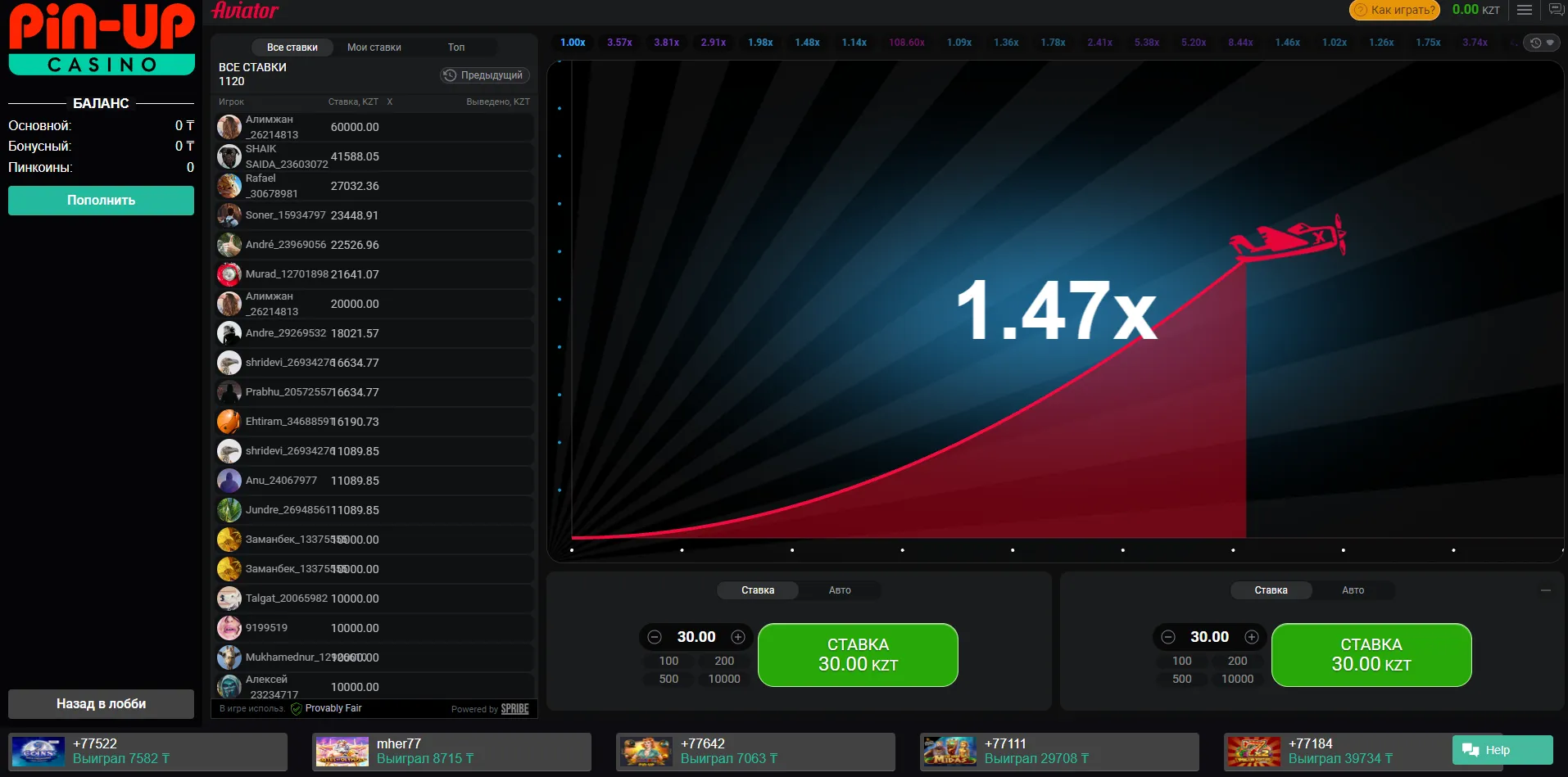Increase right bet with plus icon
Viewport: 1568px width, 777px height.
[x=1251, y=637]
